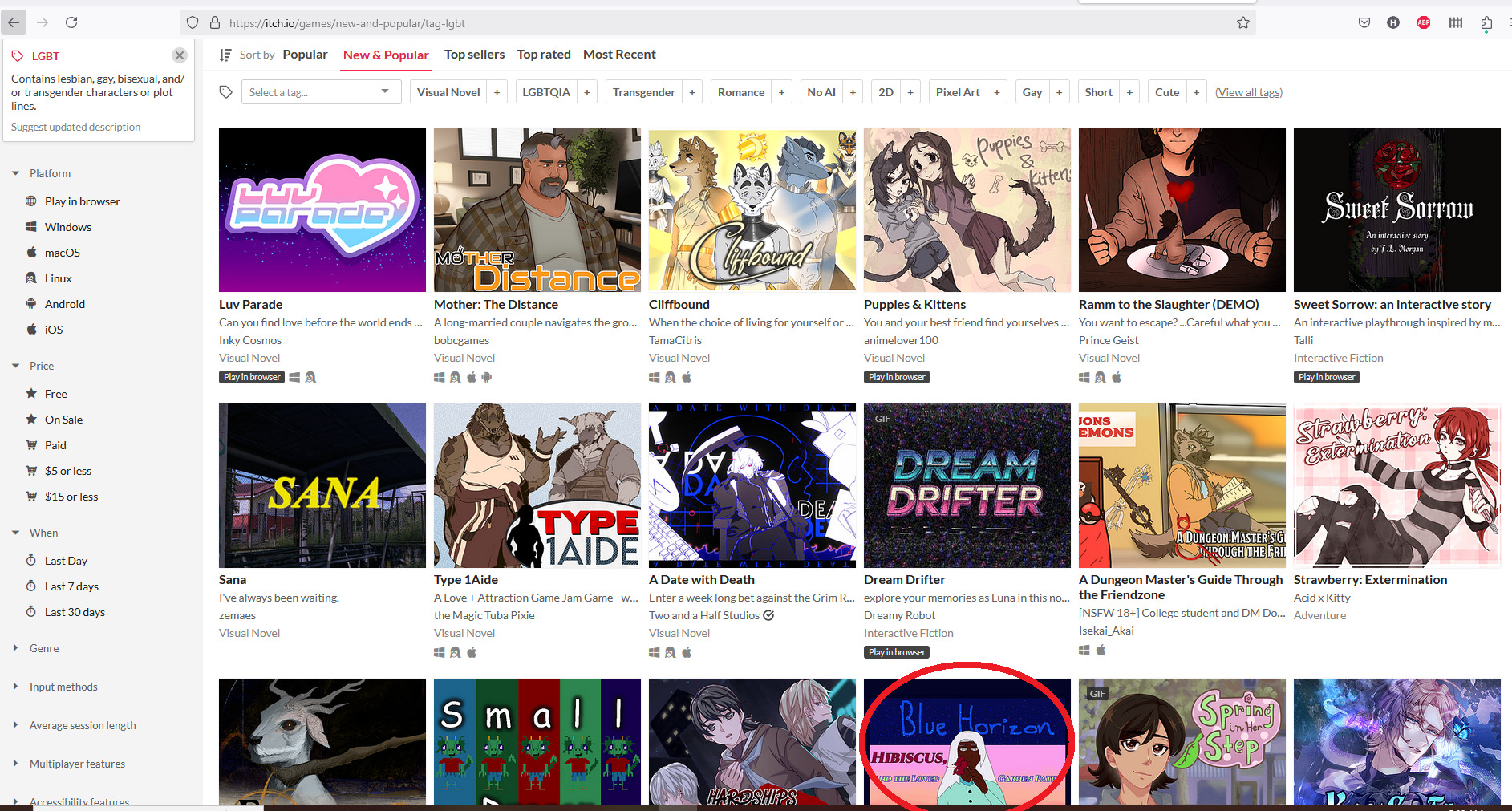Reload the page with refresh icon
This screenshot has height=811, width=1512.
pos(71,22)
